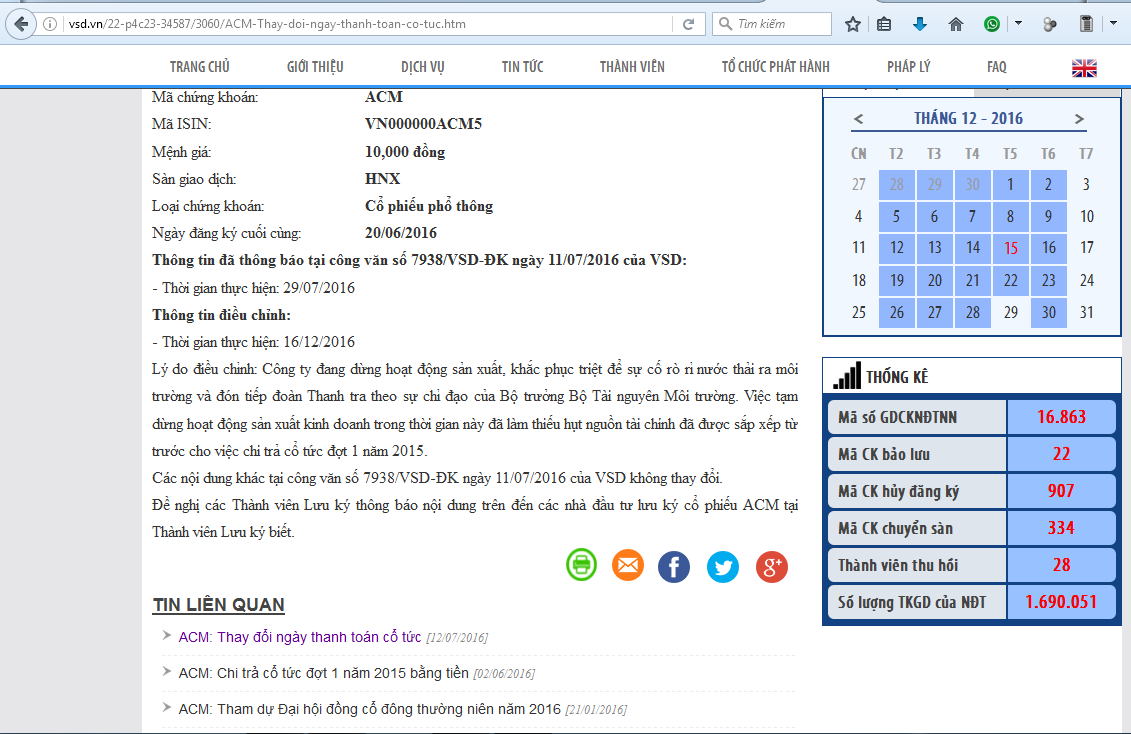Click the search magnifier icon
This screenshot has width=1131, height=734.
point(726,24)
